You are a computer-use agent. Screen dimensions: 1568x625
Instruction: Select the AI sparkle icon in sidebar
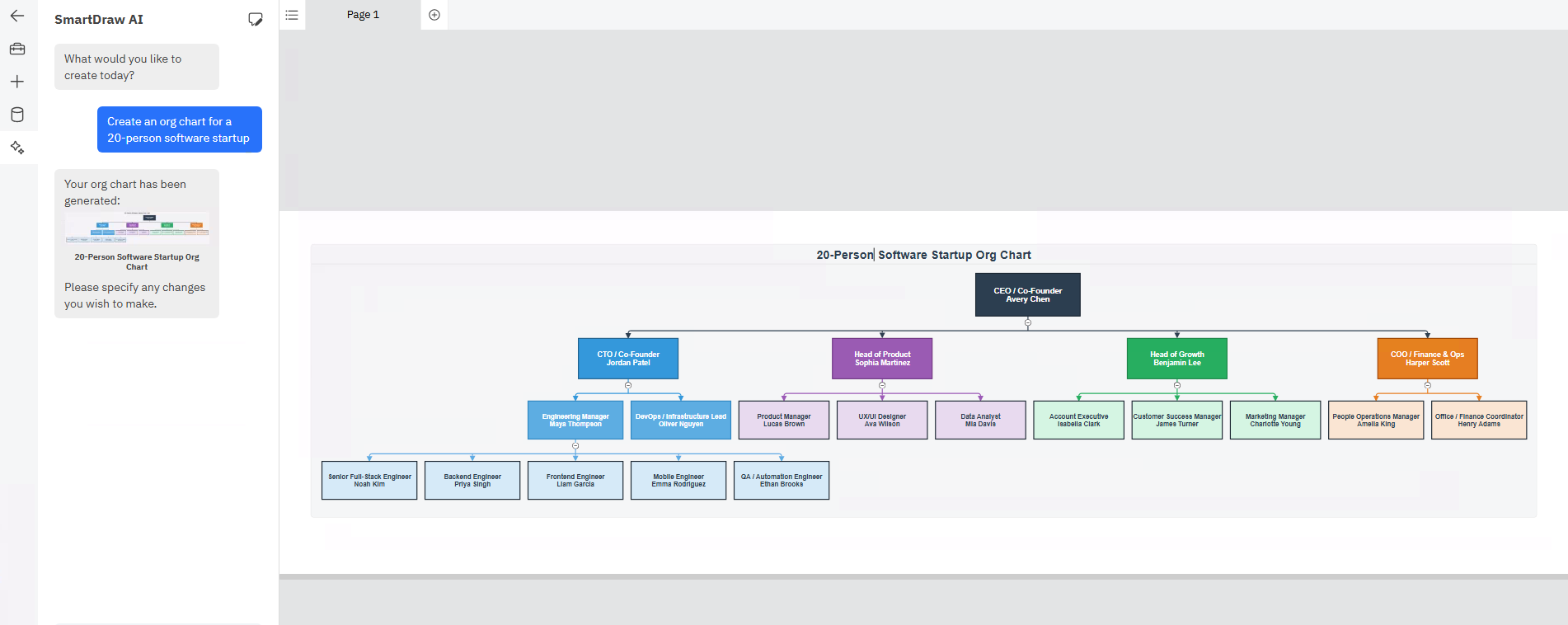17,148
